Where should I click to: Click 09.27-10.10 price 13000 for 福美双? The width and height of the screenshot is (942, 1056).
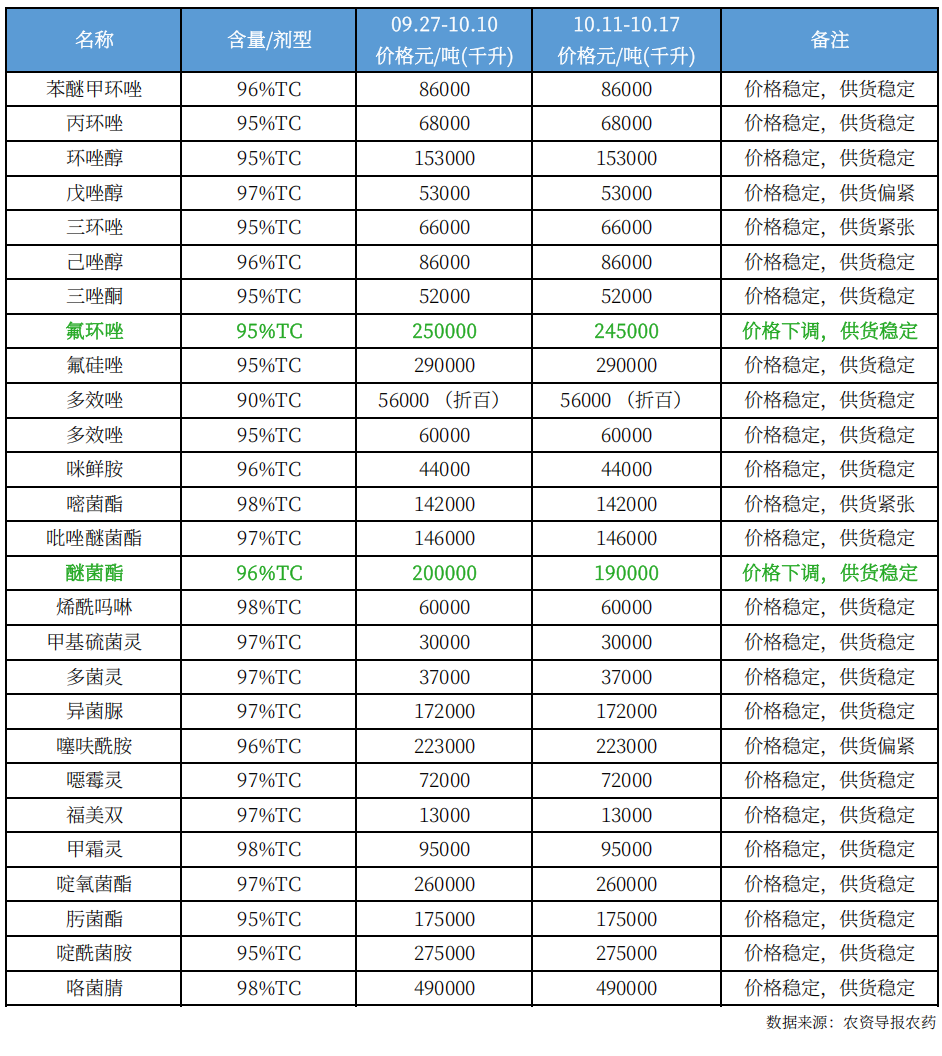click(x=444, y=815)
